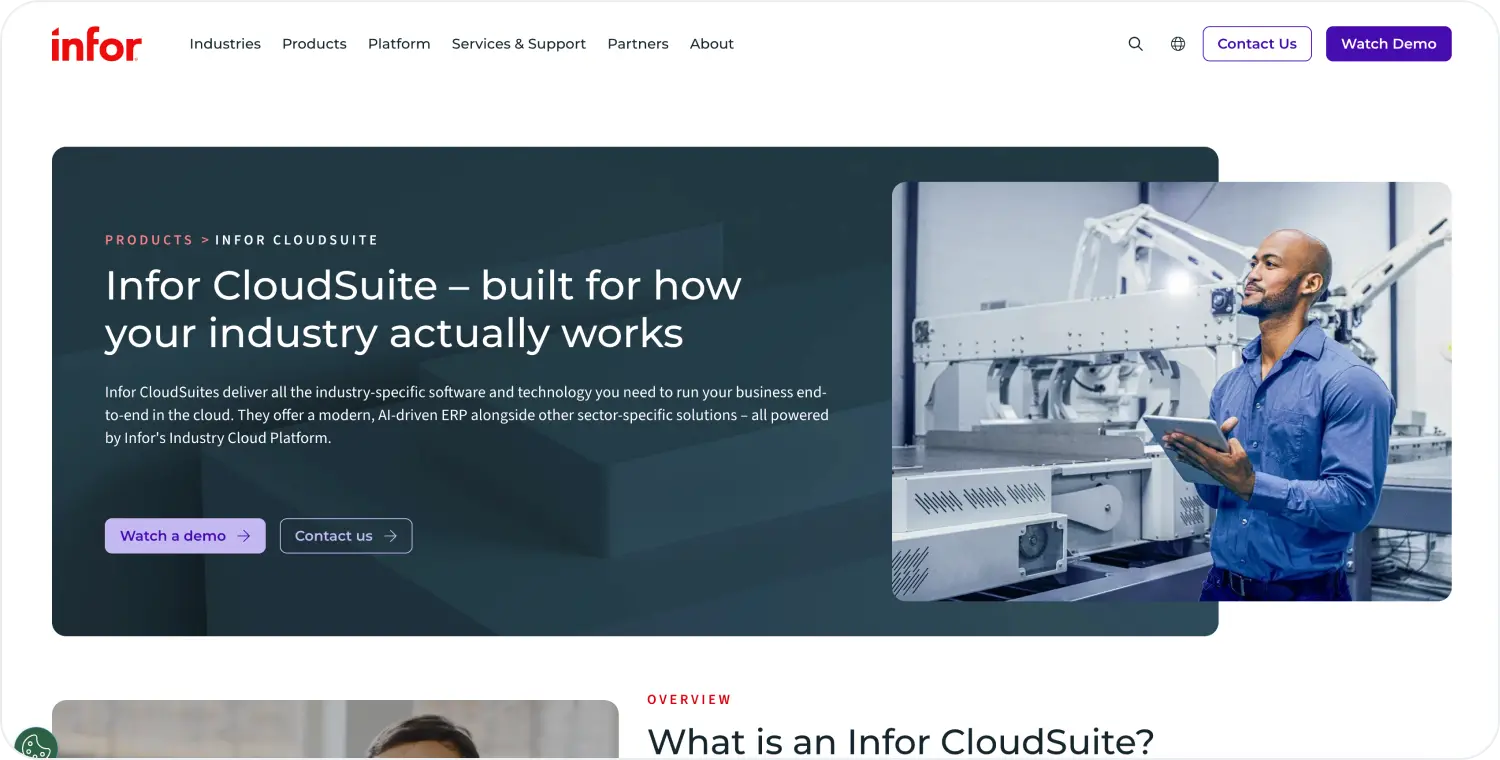Click the INFOR CLOUDSUITE breadcrumb text

[297, 240]
